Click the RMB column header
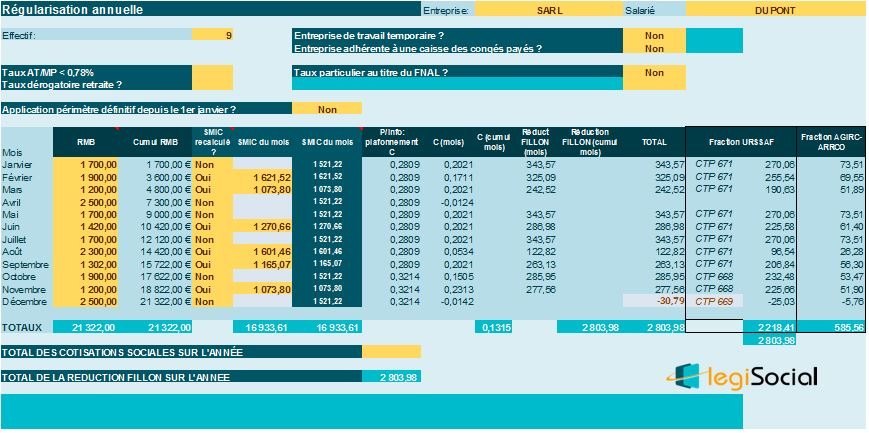The width and height of the screenshot is (869, 433). pyautogui.click(x=86, y=142)
